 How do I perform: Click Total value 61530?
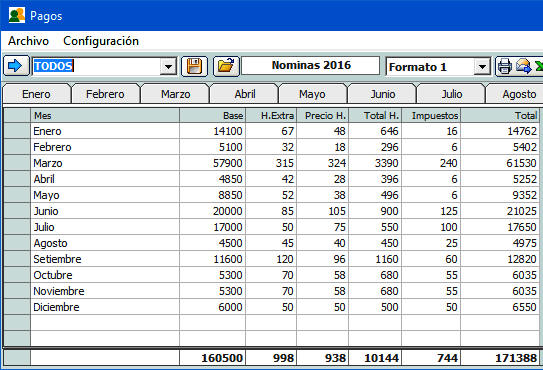point(500,163)
